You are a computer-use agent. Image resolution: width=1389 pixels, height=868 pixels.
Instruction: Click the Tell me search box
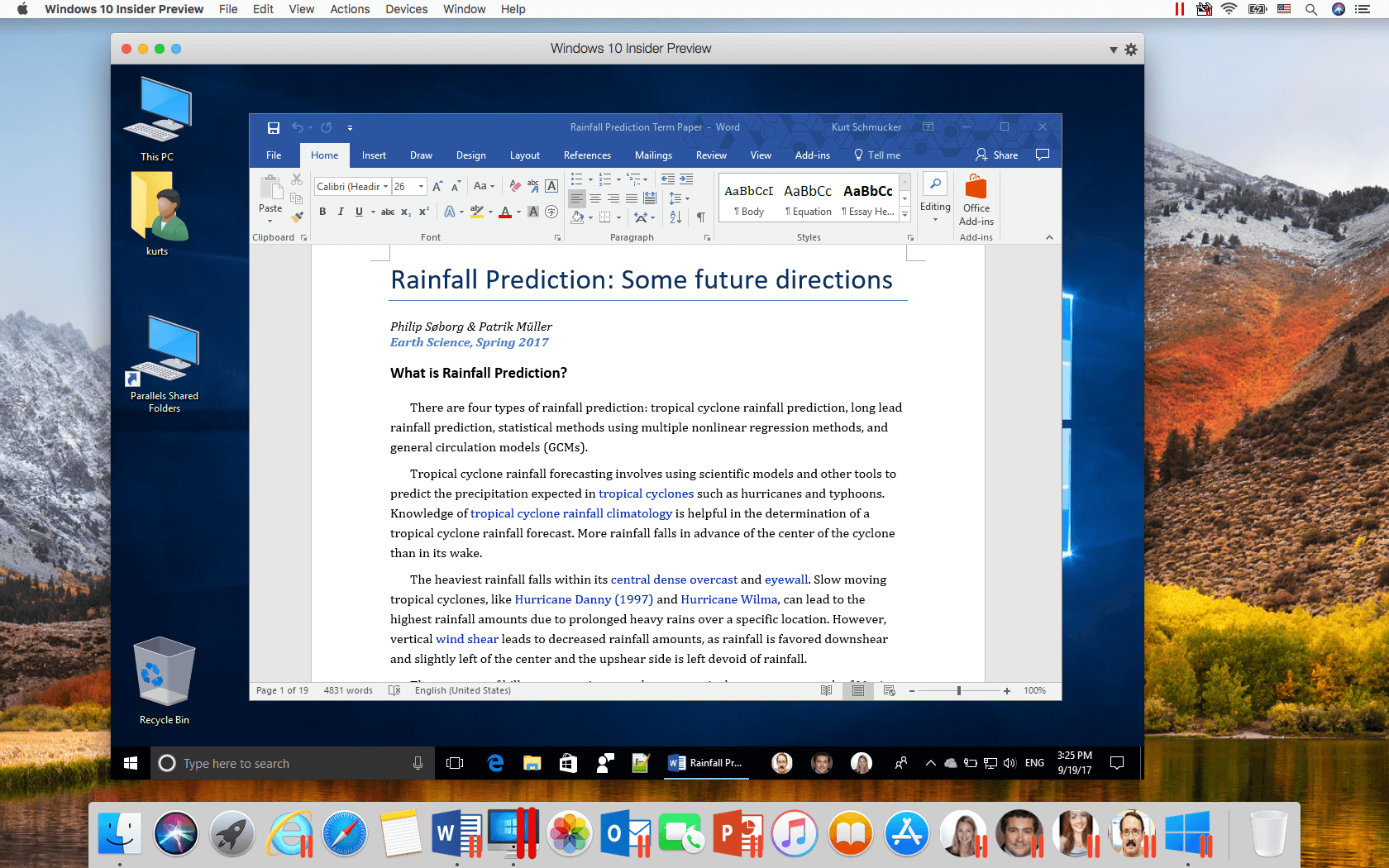[x=877, y=155]
